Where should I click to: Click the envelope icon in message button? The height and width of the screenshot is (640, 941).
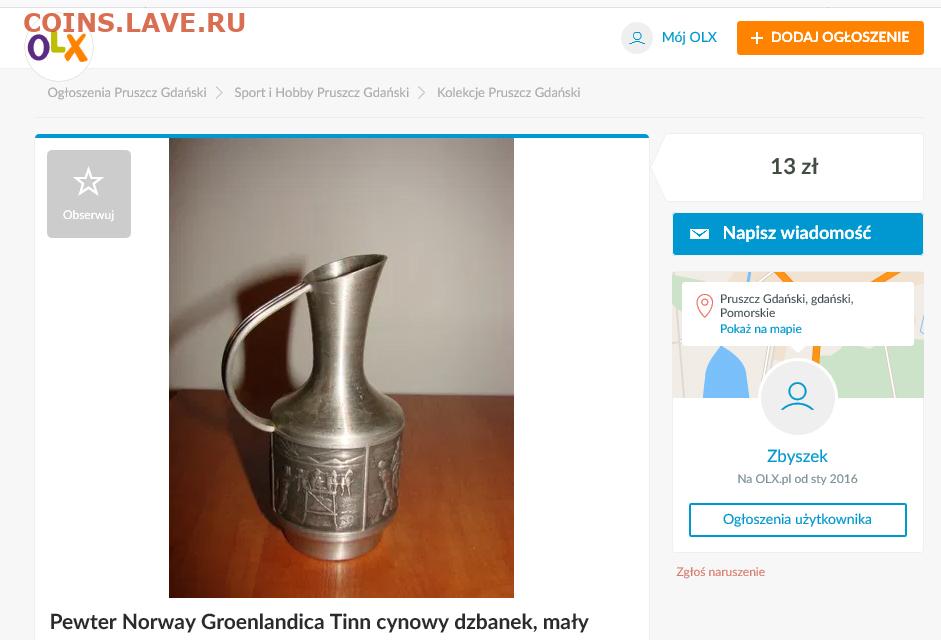point(699,234)
